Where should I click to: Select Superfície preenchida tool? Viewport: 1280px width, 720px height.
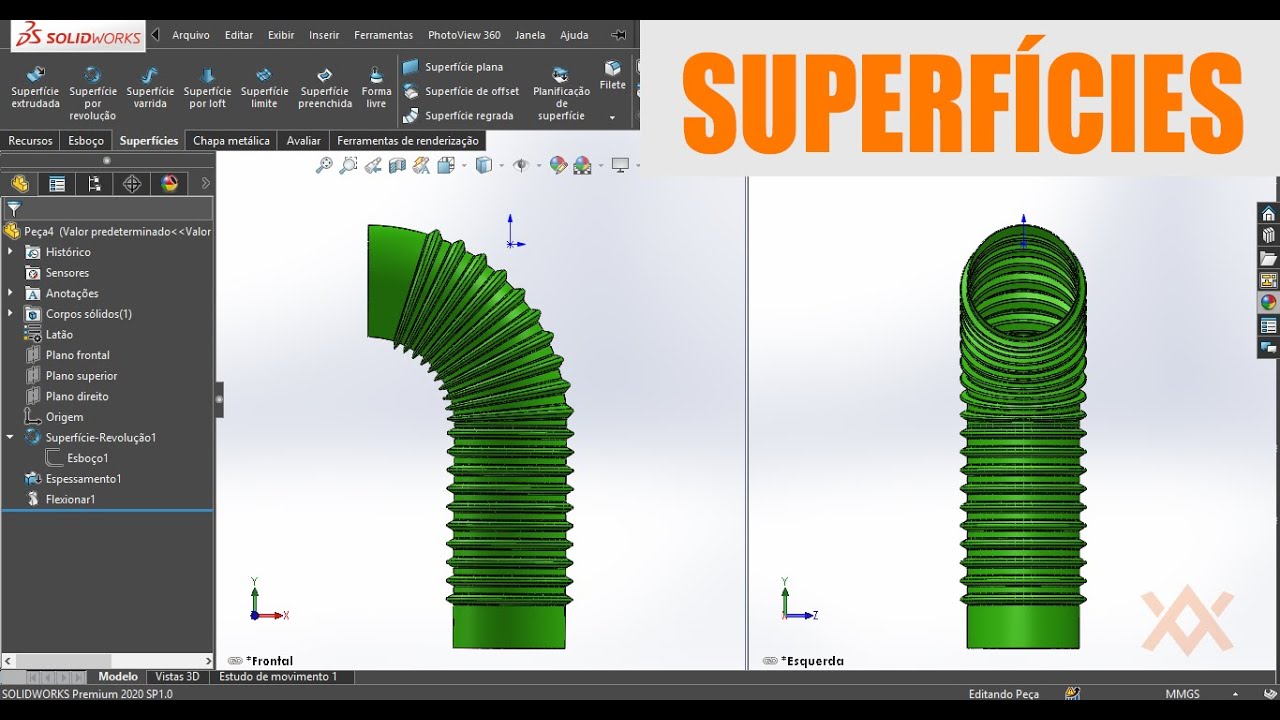coord(325,88)
